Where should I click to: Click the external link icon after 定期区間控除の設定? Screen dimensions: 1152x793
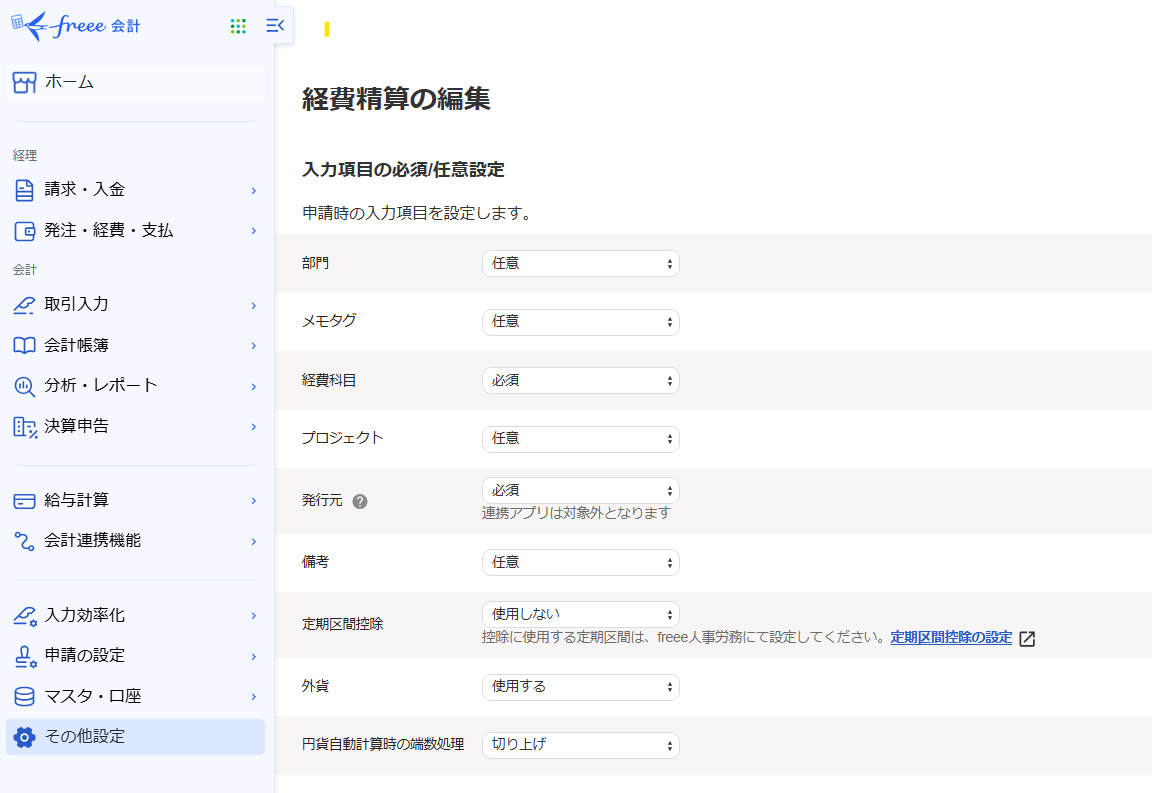pyautogui.click(x=1027, y=639)
